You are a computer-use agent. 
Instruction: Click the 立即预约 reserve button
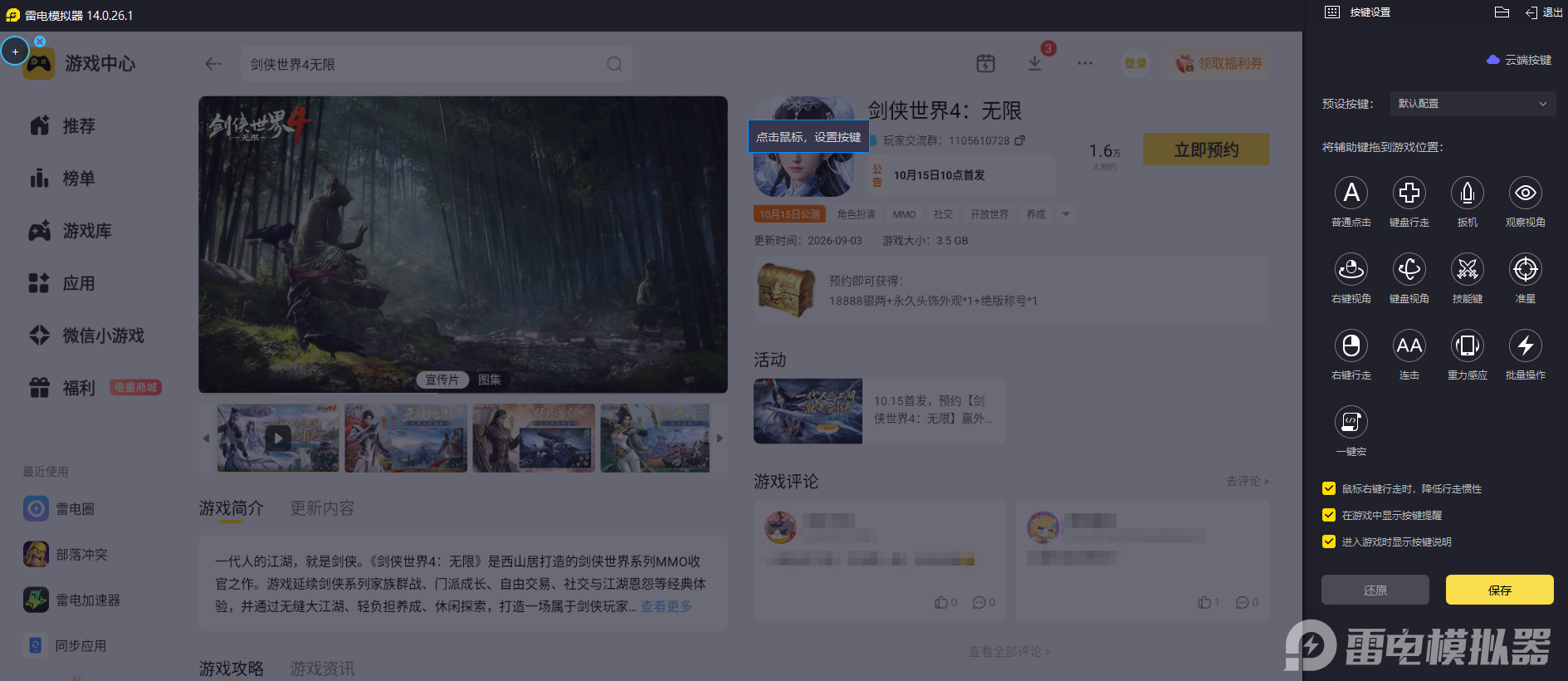point(1206,149)
